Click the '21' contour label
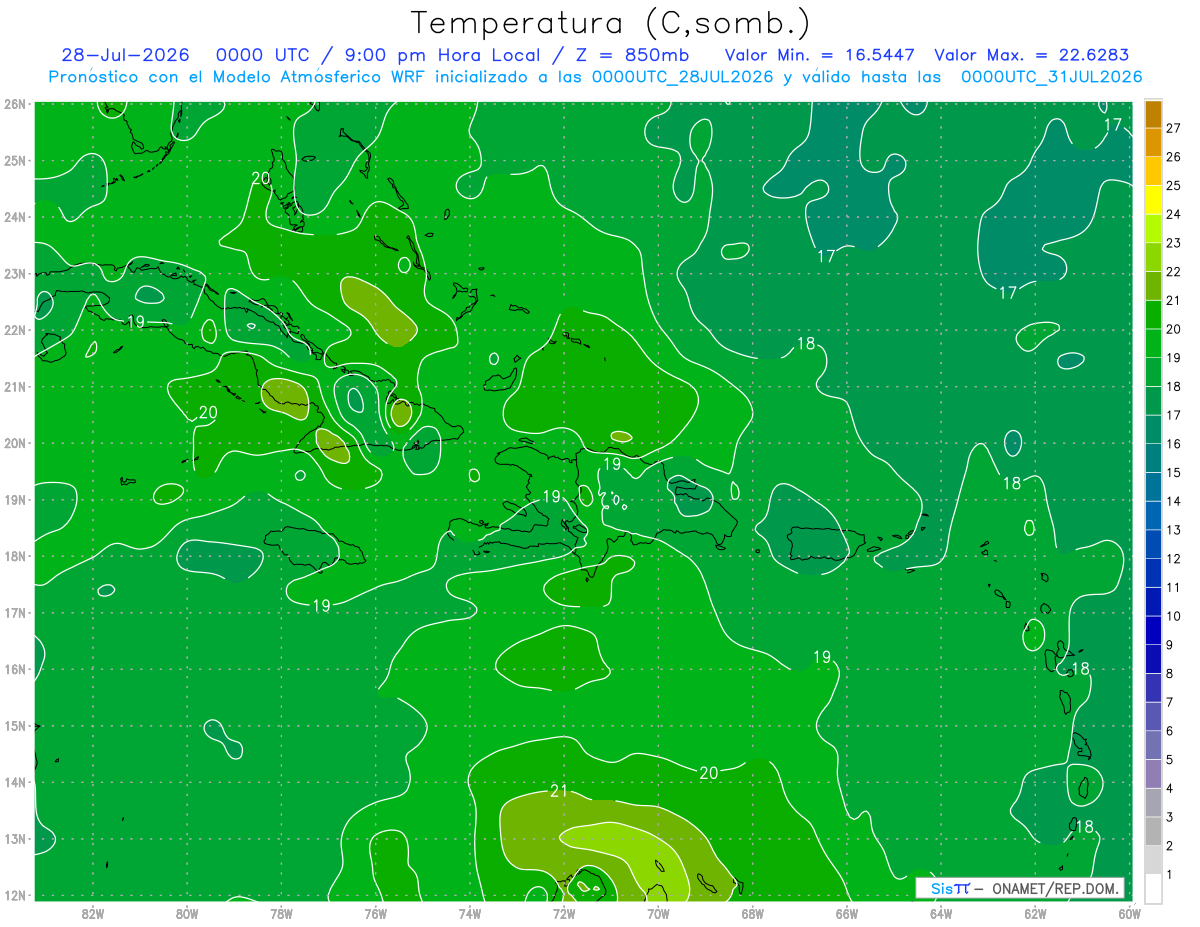 click(559, 791)
